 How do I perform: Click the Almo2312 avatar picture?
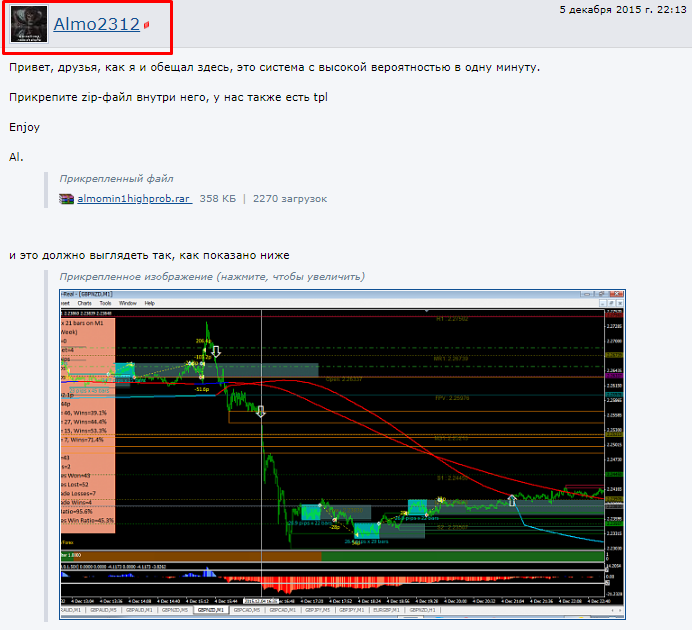coord(29,24)
